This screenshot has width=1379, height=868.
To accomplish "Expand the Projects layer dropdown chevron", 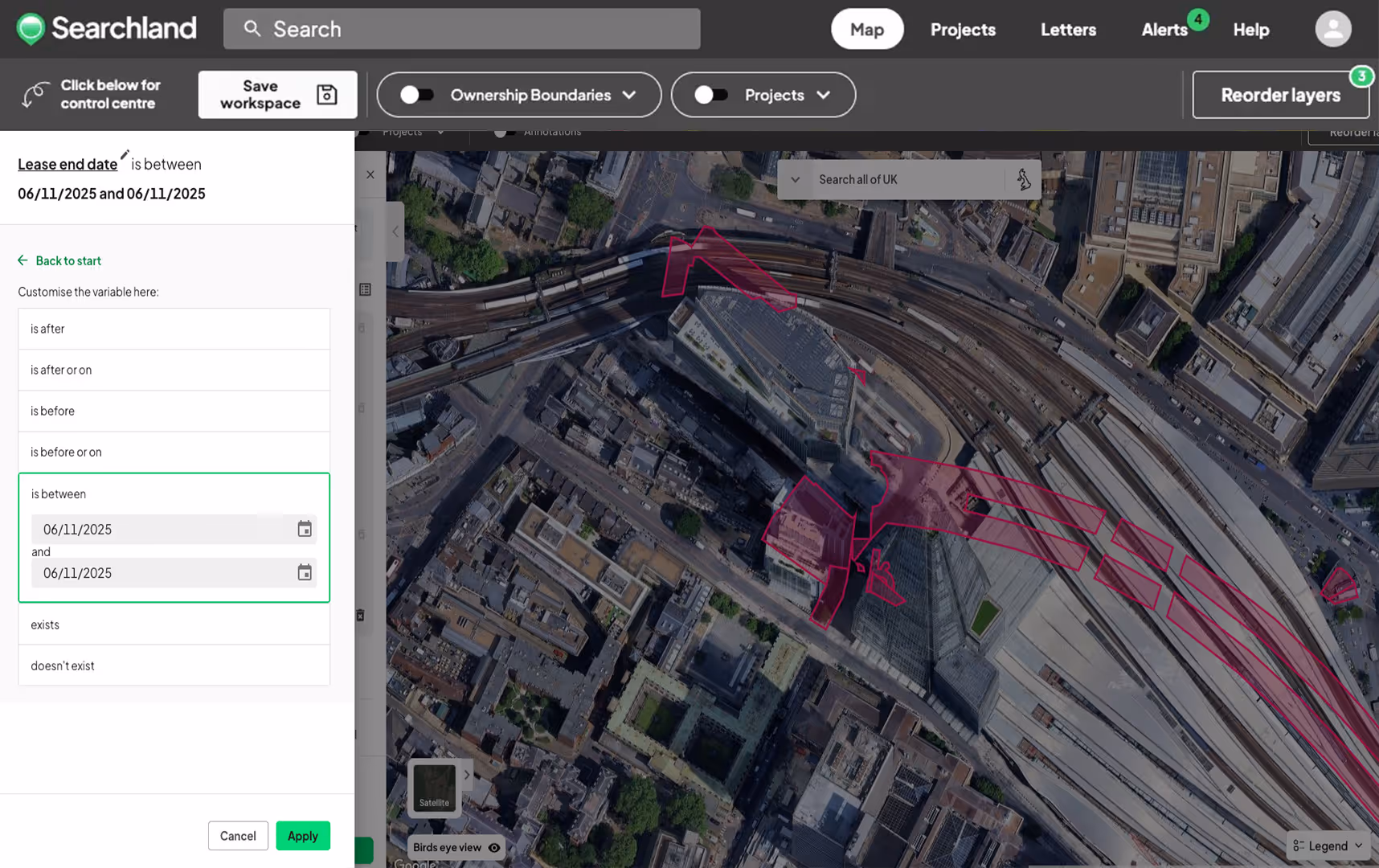I will [x=824, y=95].
